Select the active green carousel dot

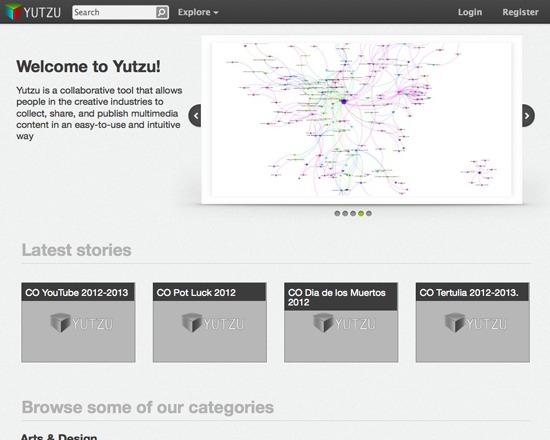click(361, 213)
